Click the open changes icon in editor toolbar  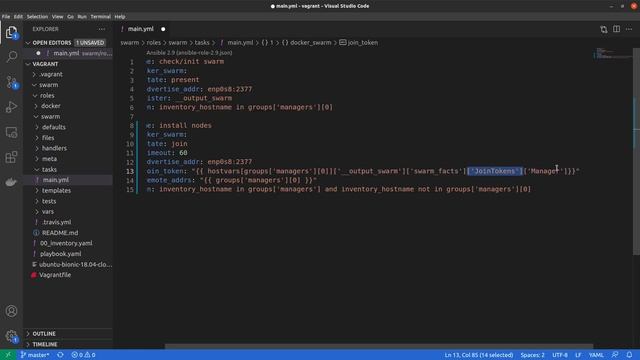pos(604,29)
